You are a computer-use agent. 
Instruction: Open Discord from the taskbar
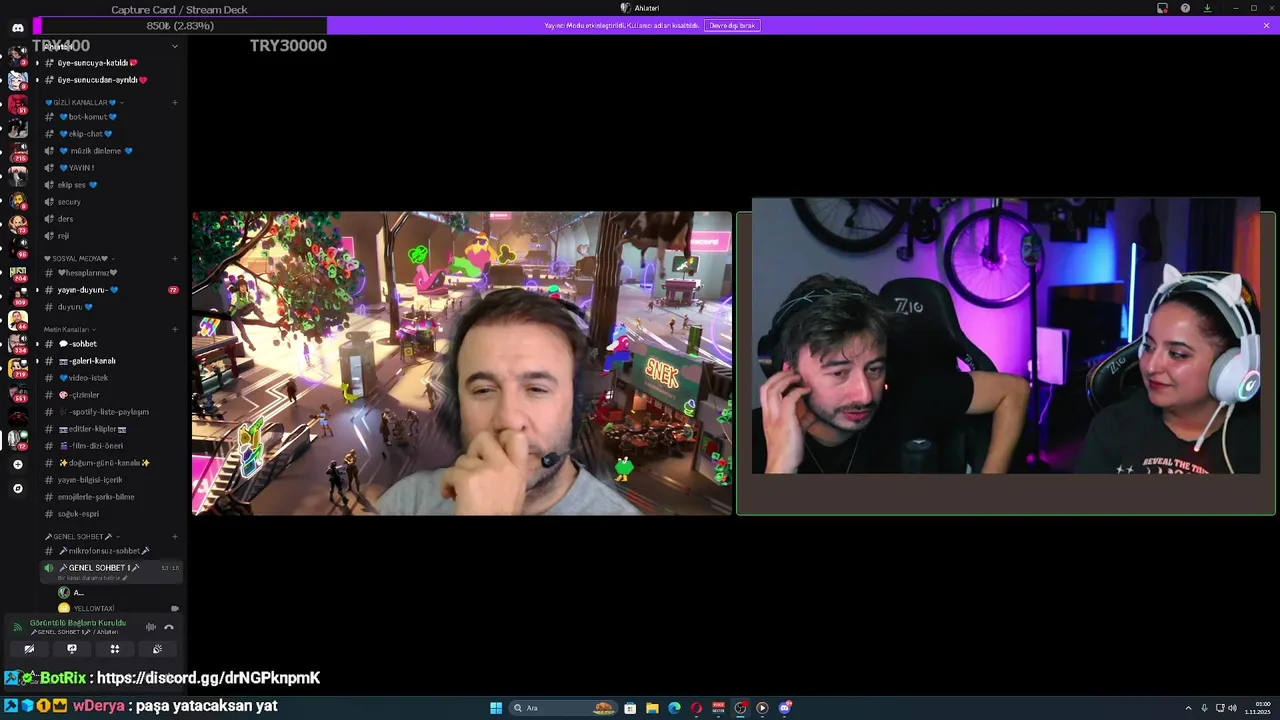pyautogui.click(x=785, y=708)
